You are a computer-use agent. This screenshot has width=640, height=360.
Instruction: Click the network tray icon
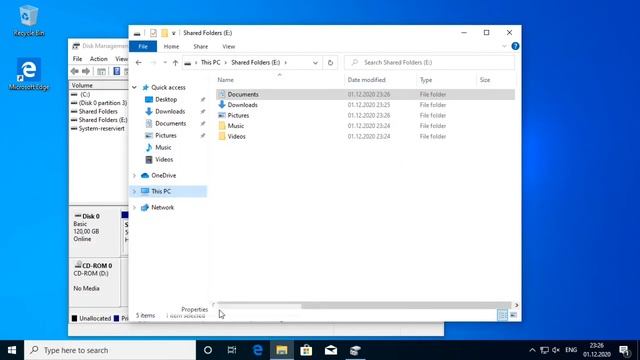pyautogui.click(x=544, y=350)
